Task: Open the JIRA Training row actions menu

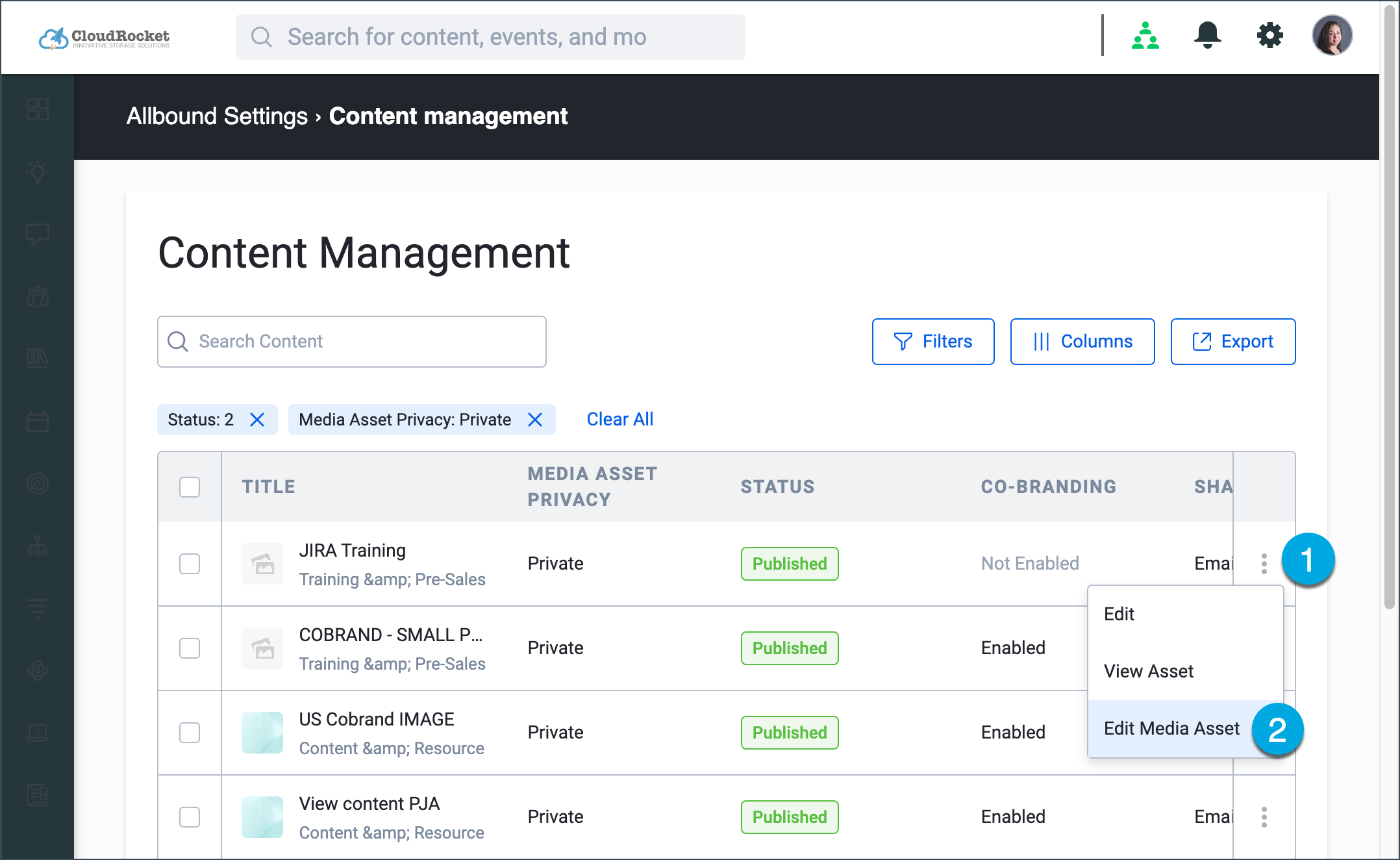Action: coord(1264,563)
